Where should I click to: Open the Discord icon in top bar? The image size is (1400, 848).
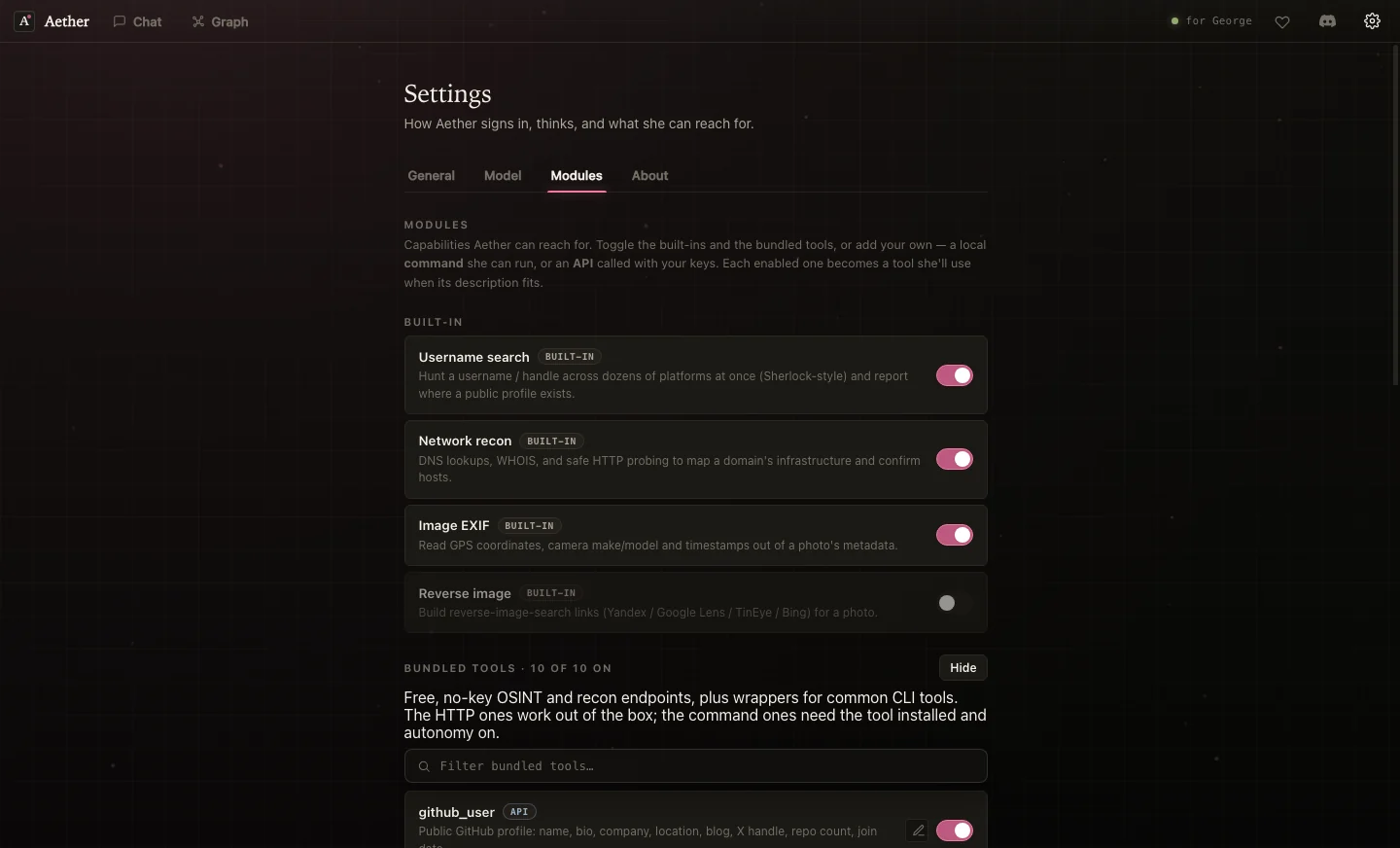click(x=1327, y=21)
